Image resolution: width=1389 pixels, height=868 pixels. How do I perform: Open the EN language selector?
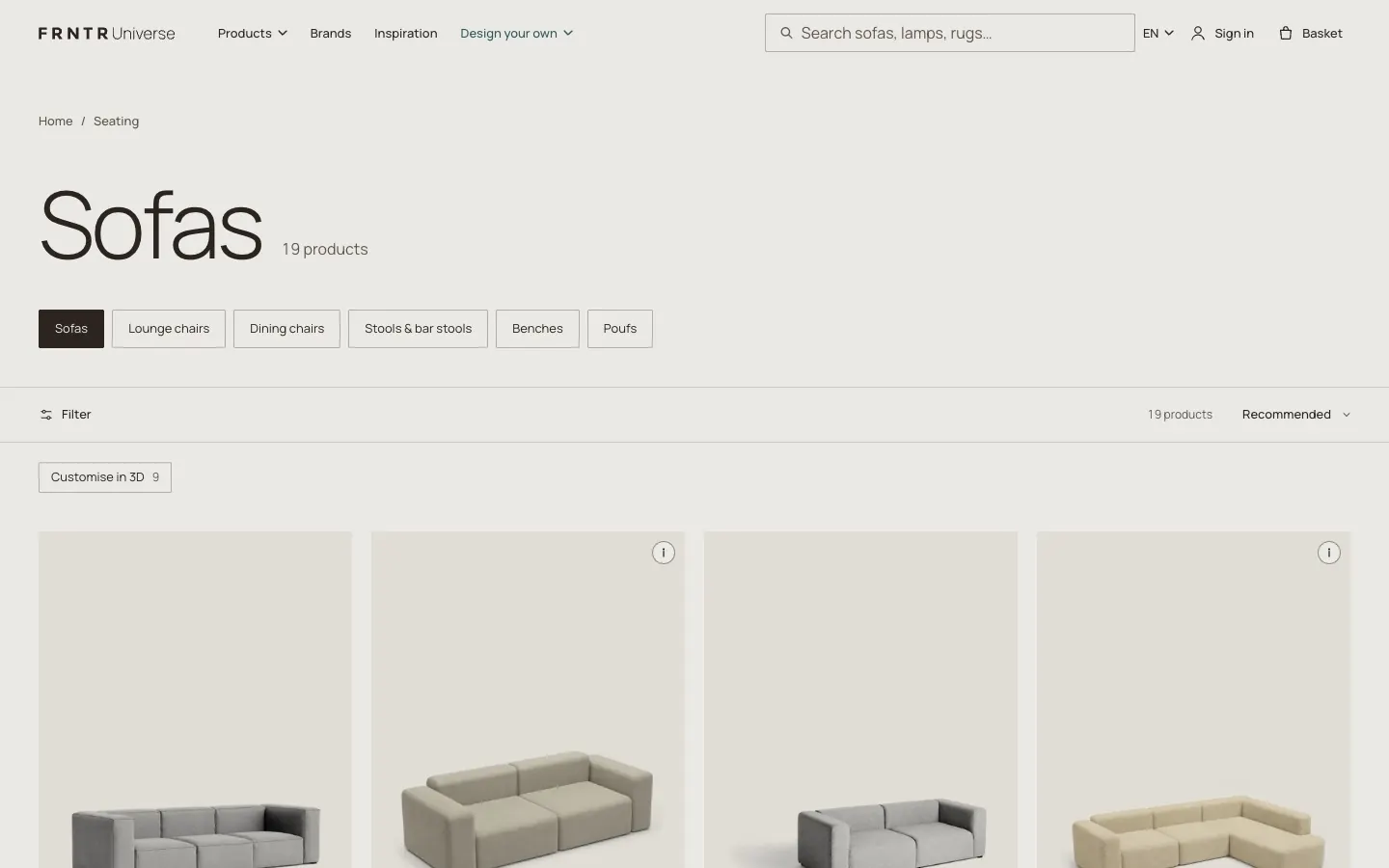(x=1158, y=33)
